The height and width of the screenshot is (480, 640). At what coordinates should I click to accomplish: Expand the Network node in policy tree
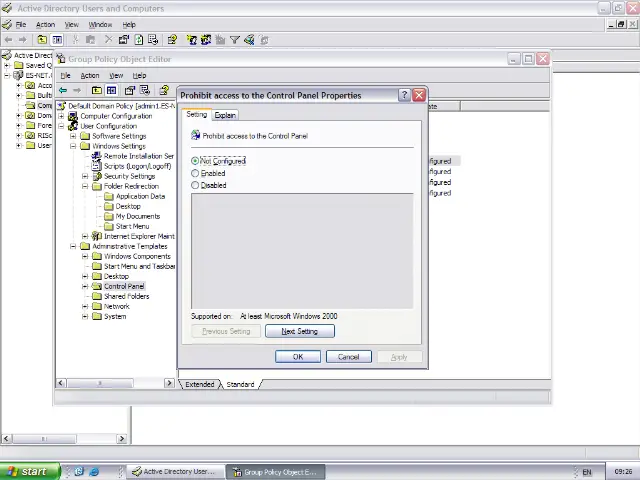(x=85, y=306)
